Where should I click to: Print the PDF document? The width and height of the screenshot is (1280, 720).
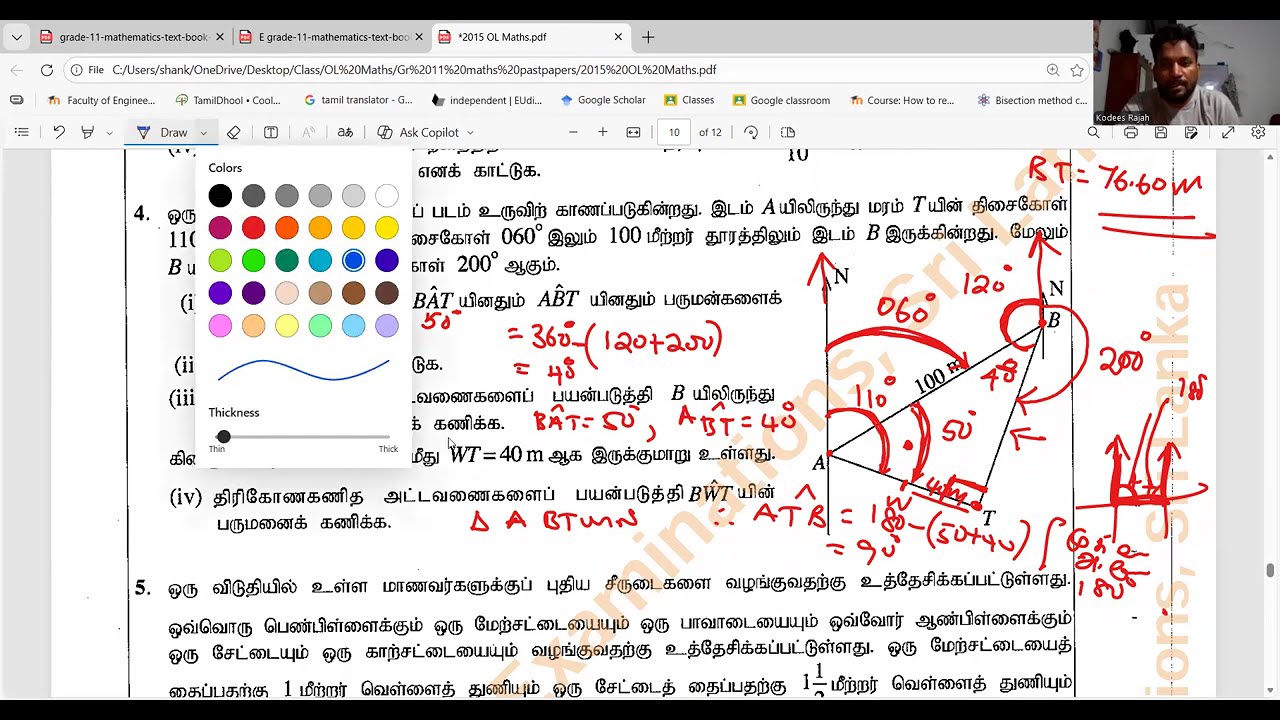click(x=1130, y=132)
